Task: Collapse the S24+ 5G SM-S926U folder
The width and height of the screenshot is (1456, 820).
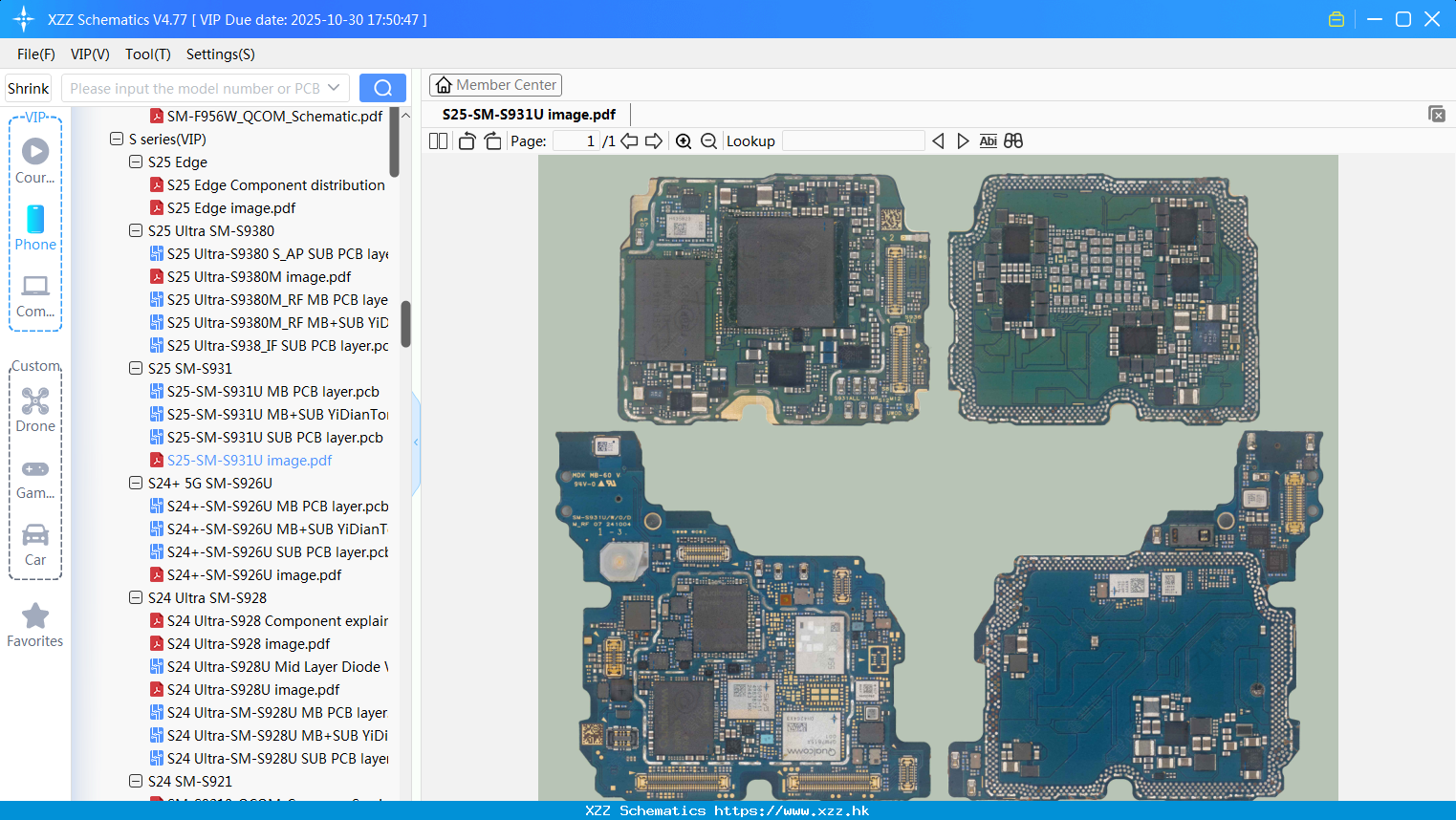Action: pyautogui.click(x=135, y=483)
